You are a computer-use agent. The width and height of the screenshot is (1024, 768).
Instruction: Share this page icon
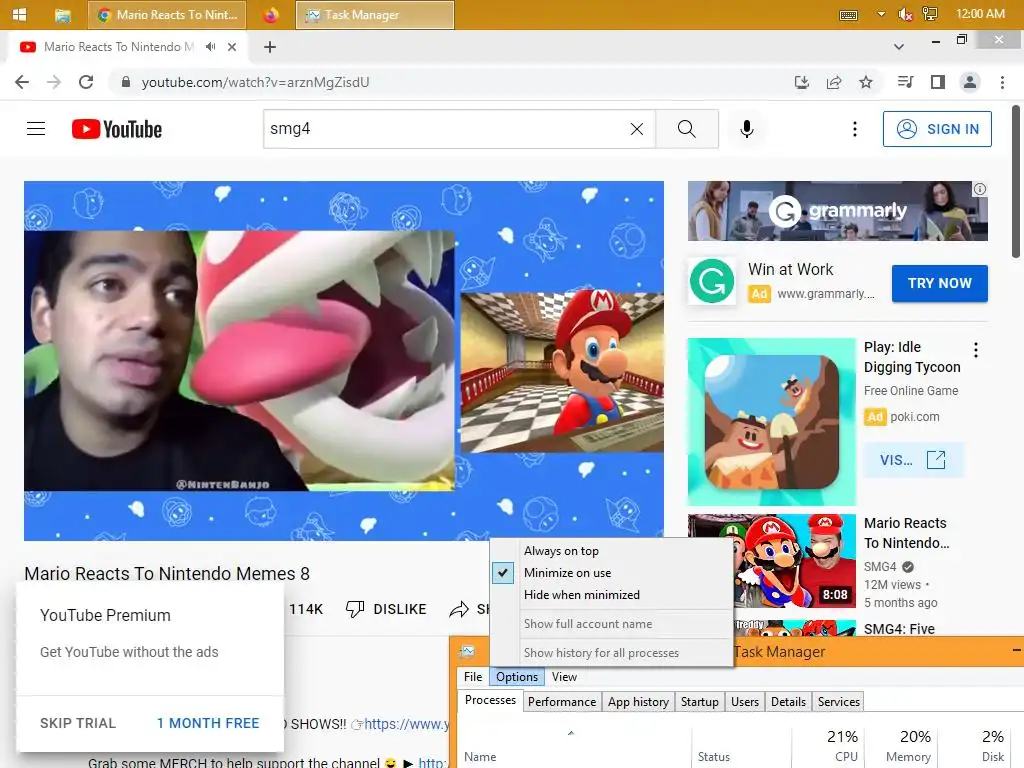834,82
